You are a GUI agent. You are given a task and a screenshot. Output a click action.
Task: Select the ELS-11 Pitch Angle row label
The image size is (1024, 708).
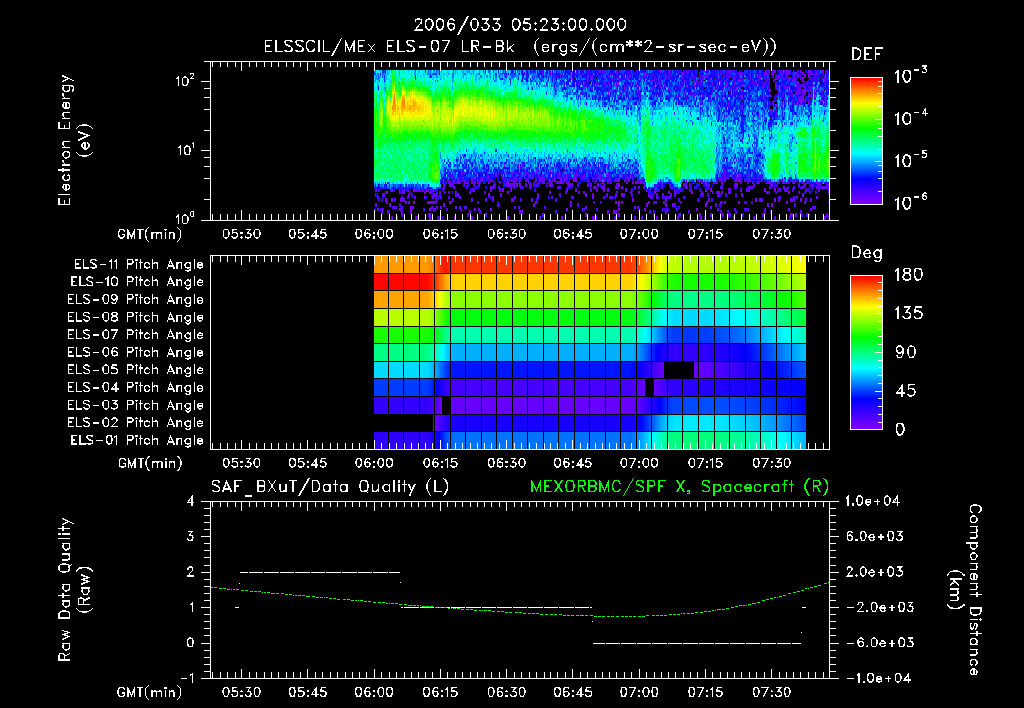click(138, 265)
